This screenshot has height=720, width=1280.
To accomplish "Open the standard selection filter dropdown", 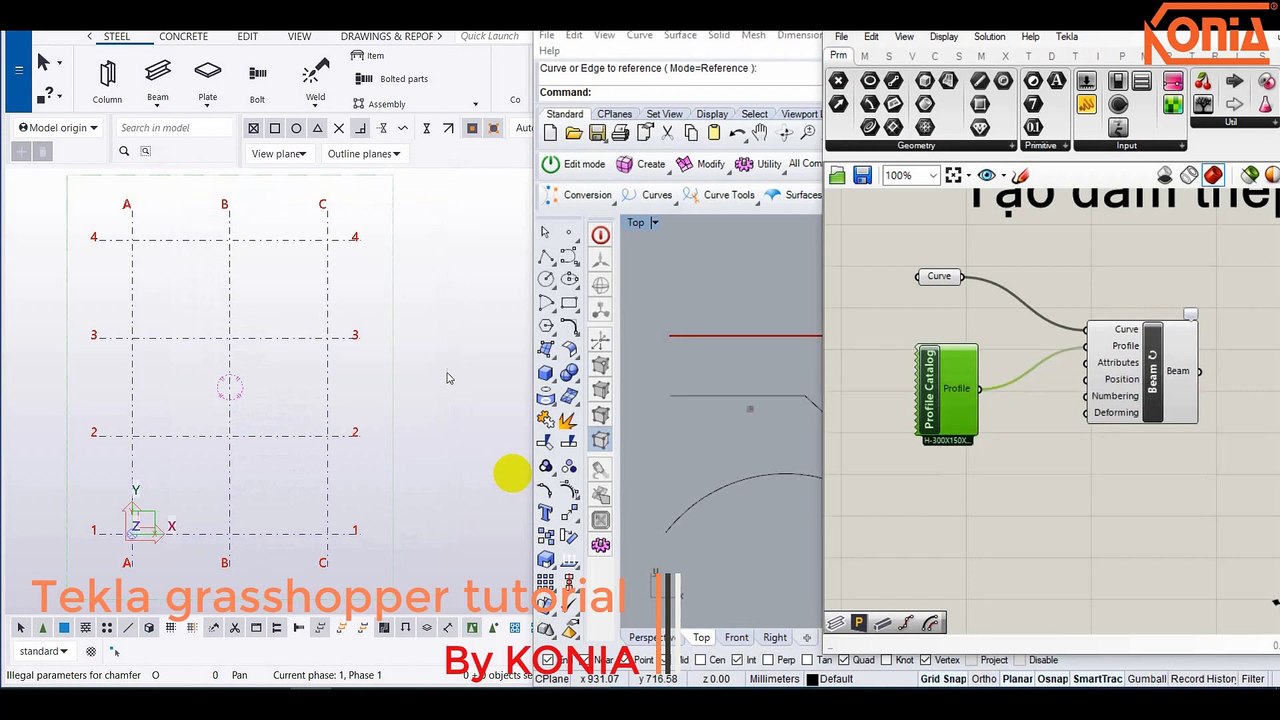I will [x=44, y=651].
